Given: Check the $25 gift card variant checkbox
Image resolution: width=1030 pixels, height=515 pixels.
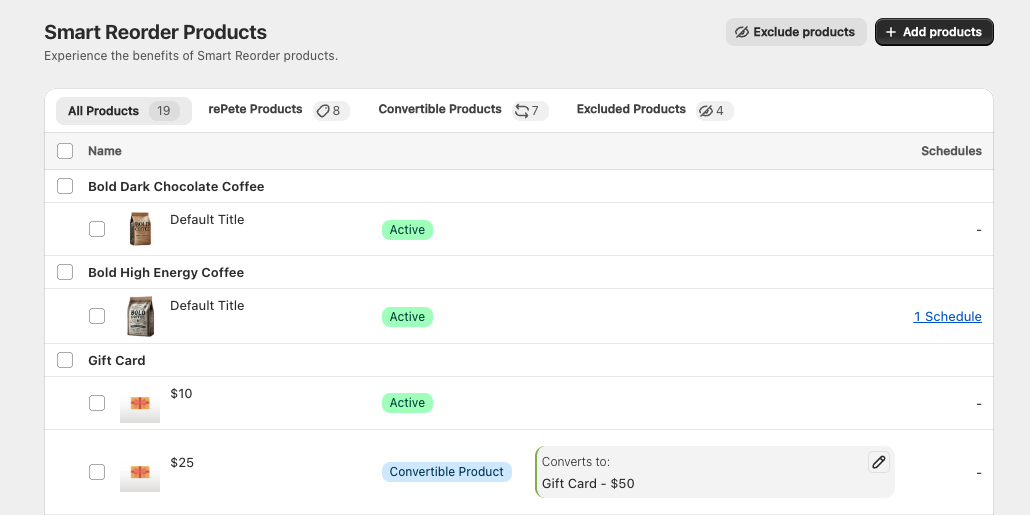Looking at the screenshot, I should [97, 472].
